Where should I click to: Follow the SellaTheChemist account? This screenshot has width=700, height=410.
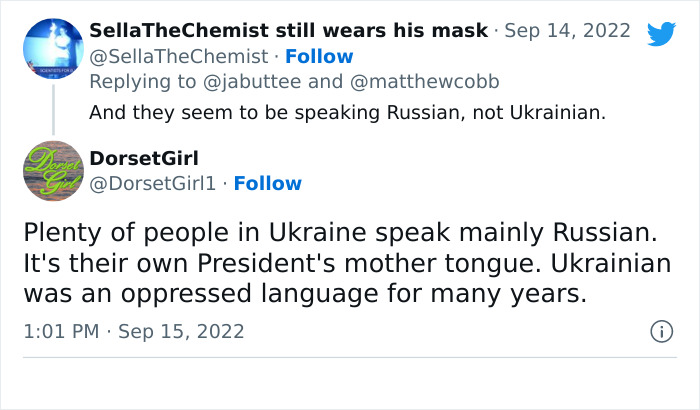(x=319, y=56)
